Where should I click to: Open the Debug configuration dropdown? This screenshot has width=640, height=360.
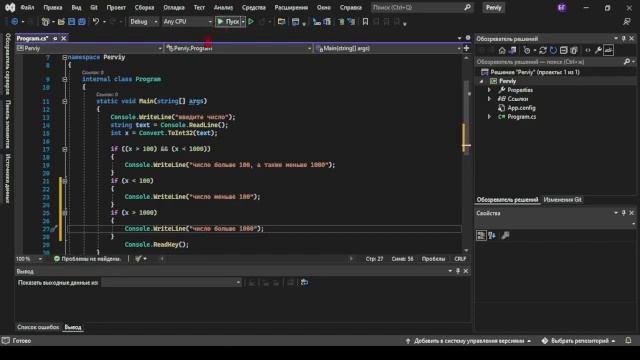[143, 22]
